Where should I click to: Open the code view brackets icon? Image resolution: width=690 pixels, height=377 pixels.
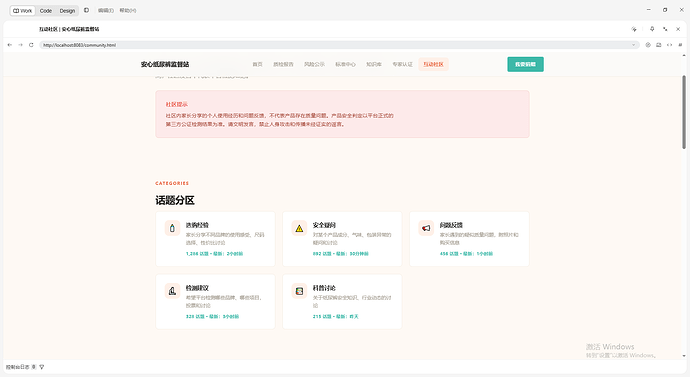point(669,45)
